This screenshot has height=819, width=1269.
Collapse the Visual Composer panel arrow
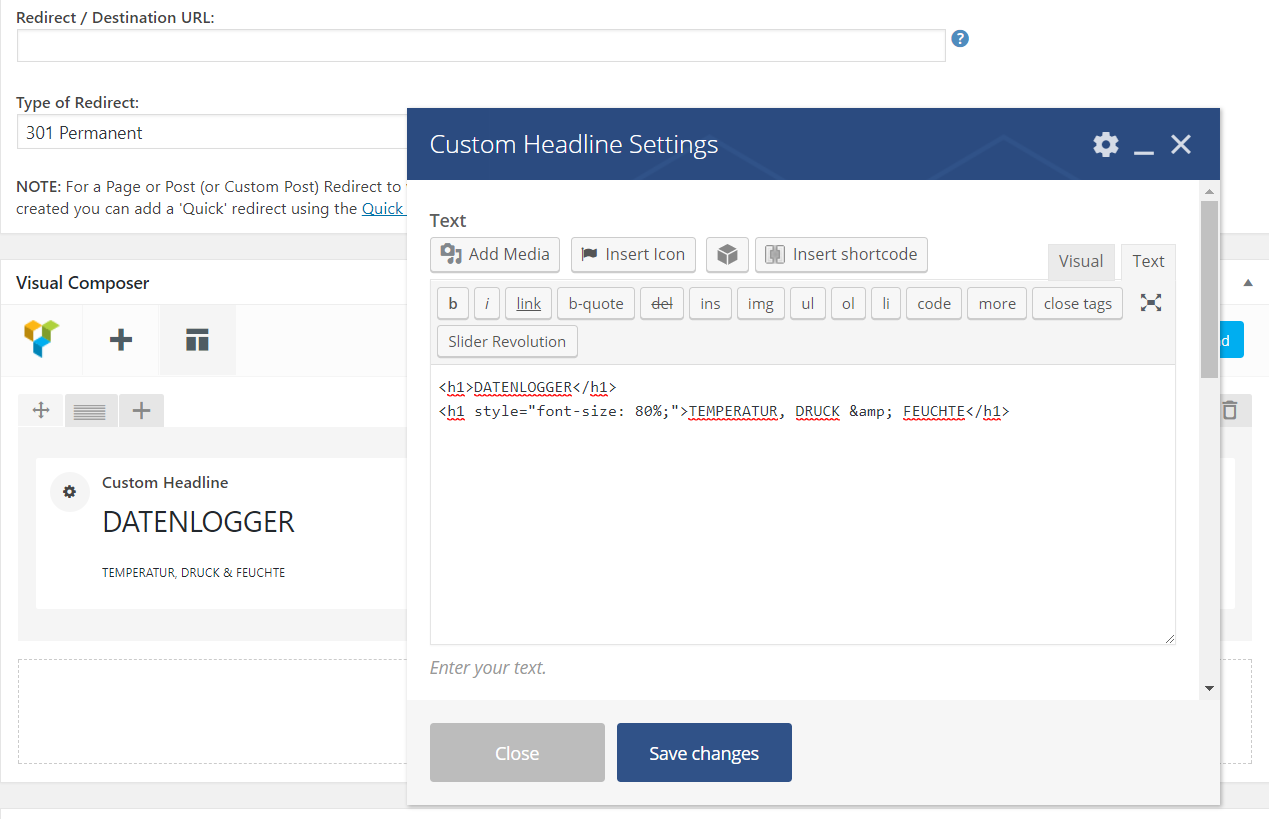[1248, 283]
